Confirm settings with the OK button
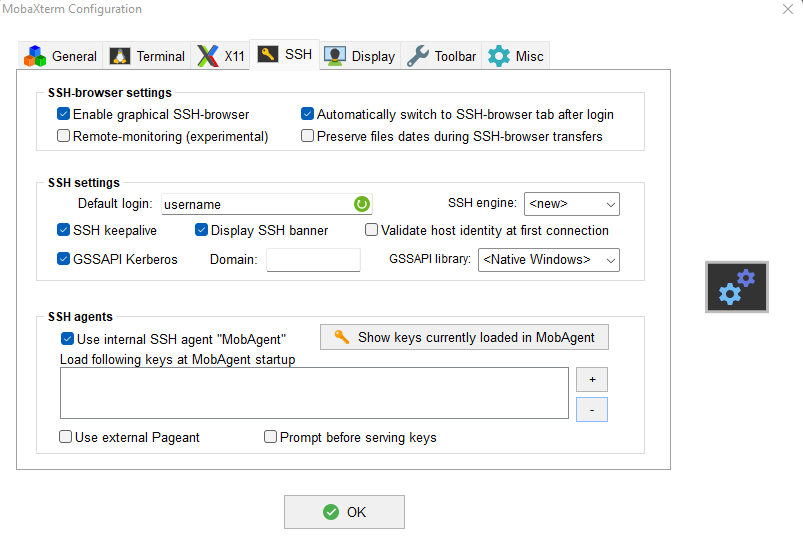The width and height of the screenshot is (803, 540). tap(345, 512)
